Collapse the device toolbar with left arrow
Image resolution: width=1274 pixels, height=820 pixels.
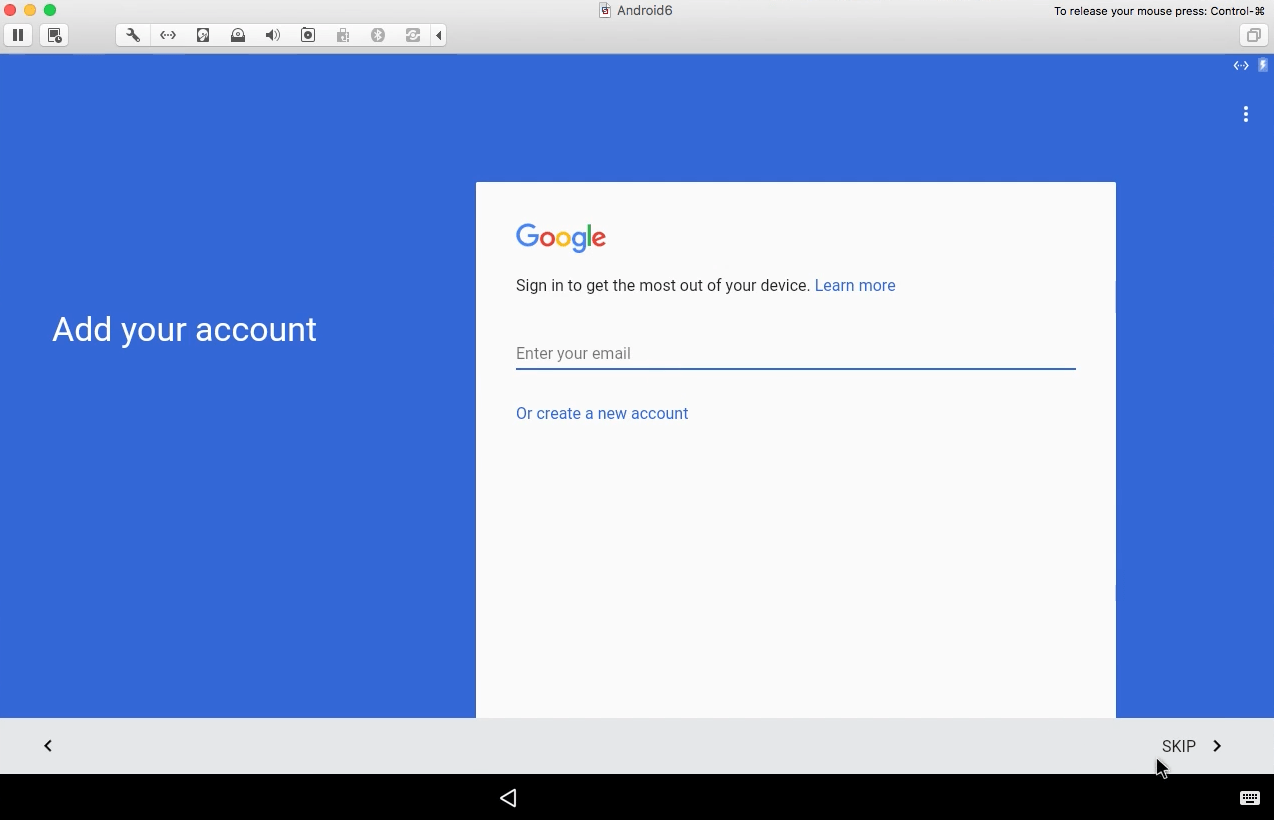[439, 35]
